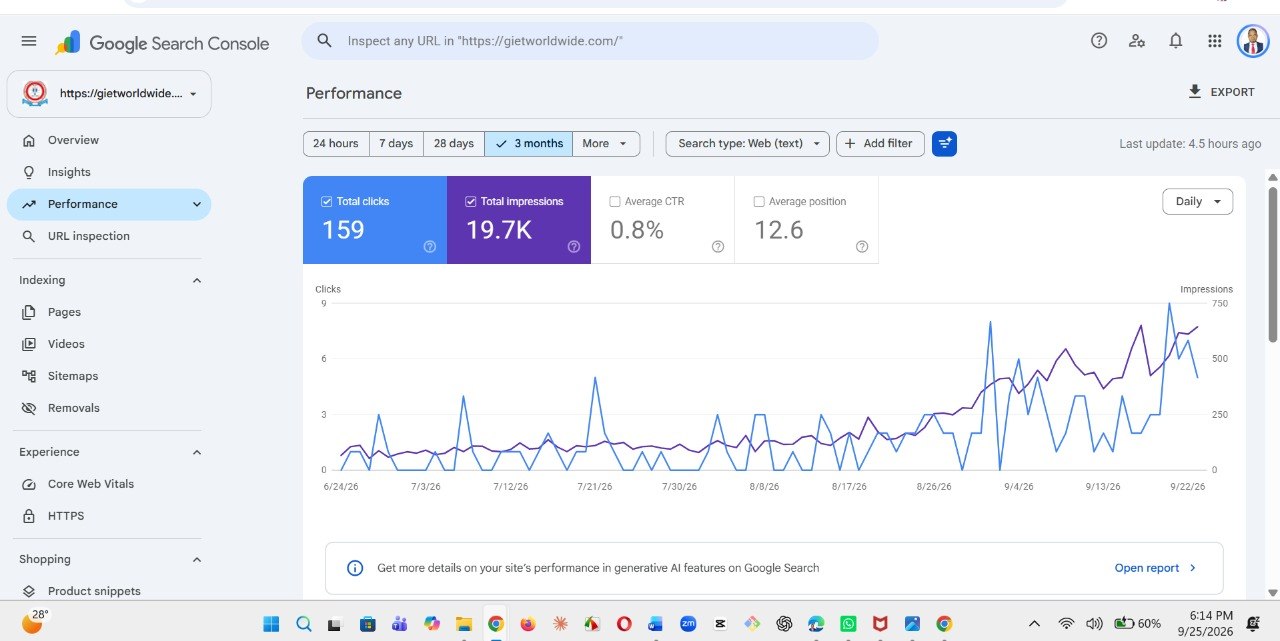
Task: Open URL inspection in sidebar
Action: point(109,236)
